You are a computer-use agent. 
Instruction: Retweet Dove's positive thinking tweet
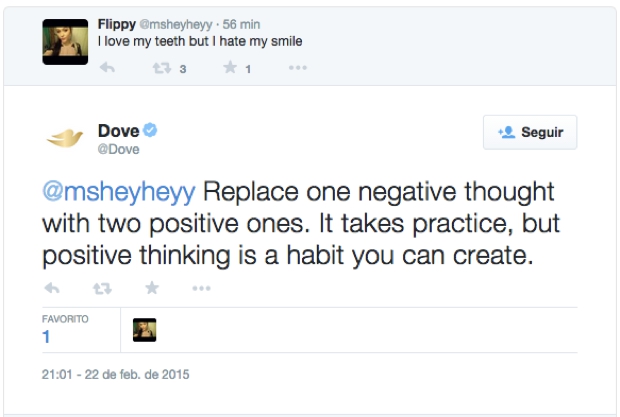[102, 288]
